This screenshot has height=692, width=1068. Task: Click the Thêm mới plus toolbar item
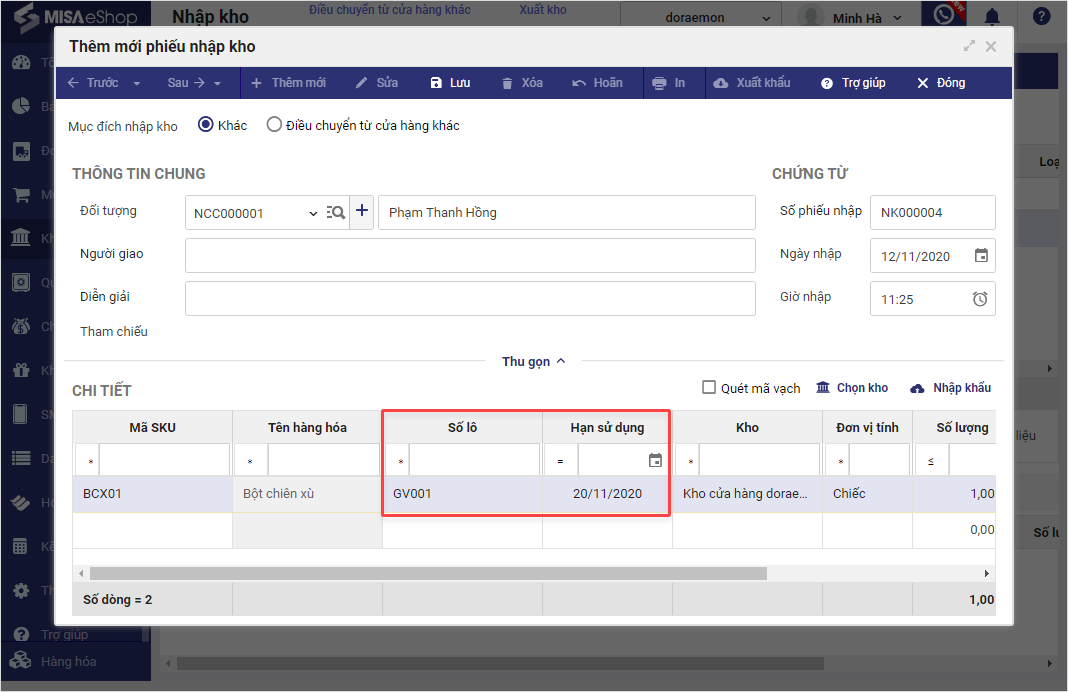(x=288, y=83)
